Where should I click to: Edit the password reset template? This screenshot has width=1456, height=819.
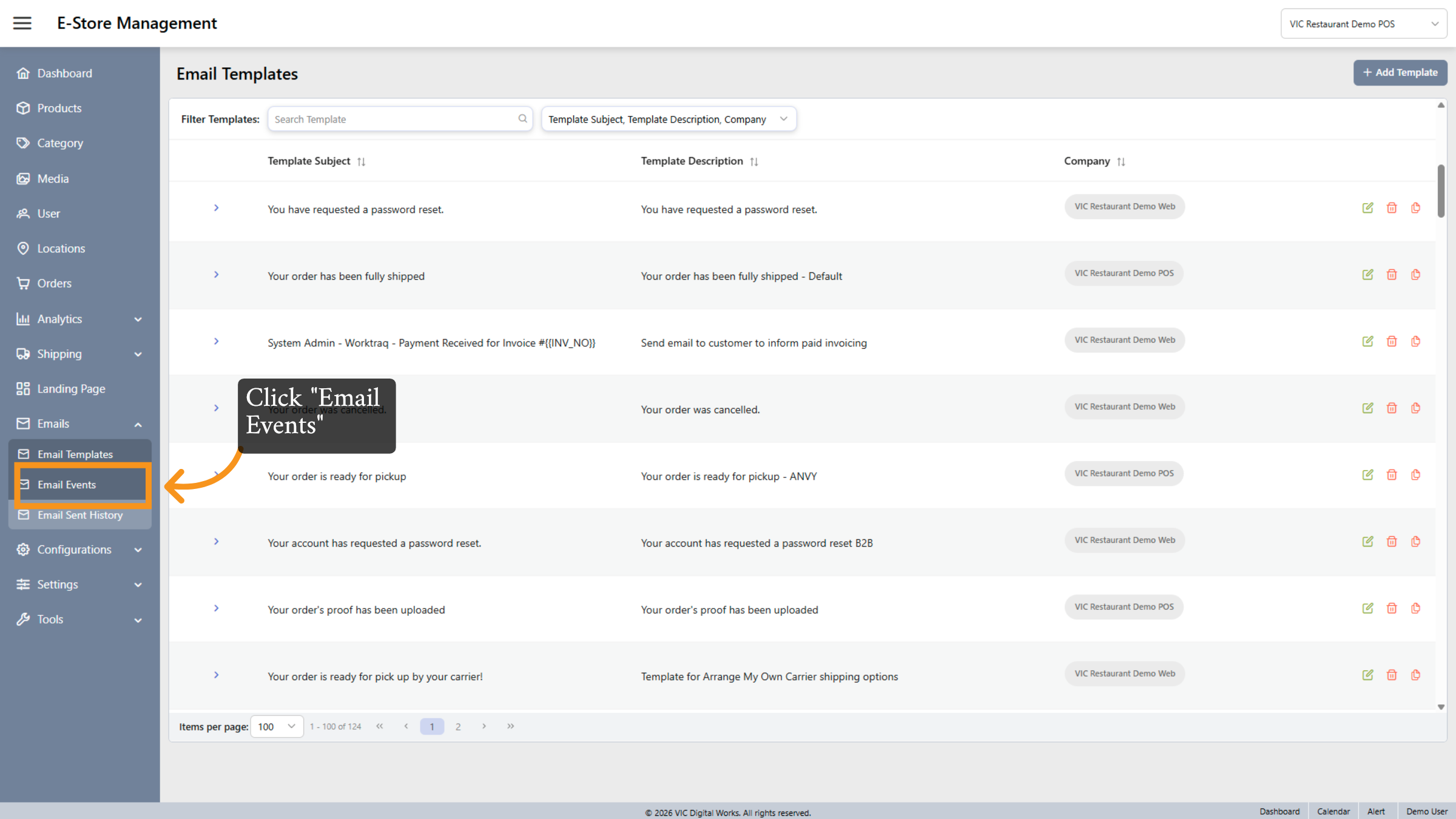[x=1367, y=207]
